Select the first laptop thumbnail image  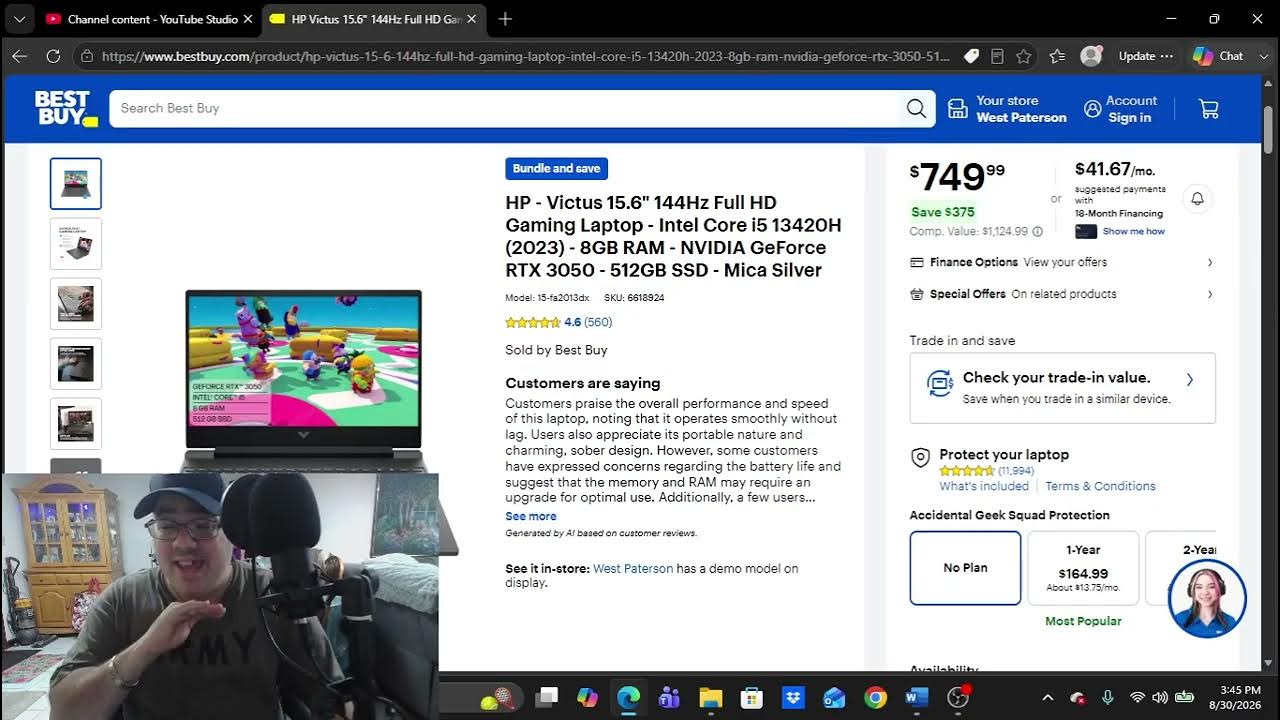click(76, 184)
